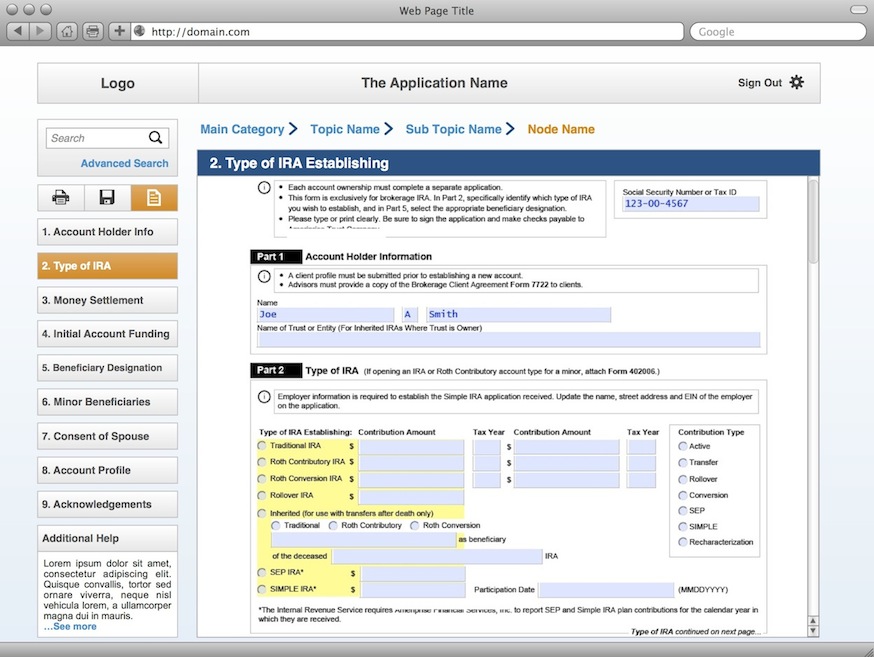874x657 pixels.
Task: Select Roth Contributory IRA radio button
Action: tap(262, 462)
